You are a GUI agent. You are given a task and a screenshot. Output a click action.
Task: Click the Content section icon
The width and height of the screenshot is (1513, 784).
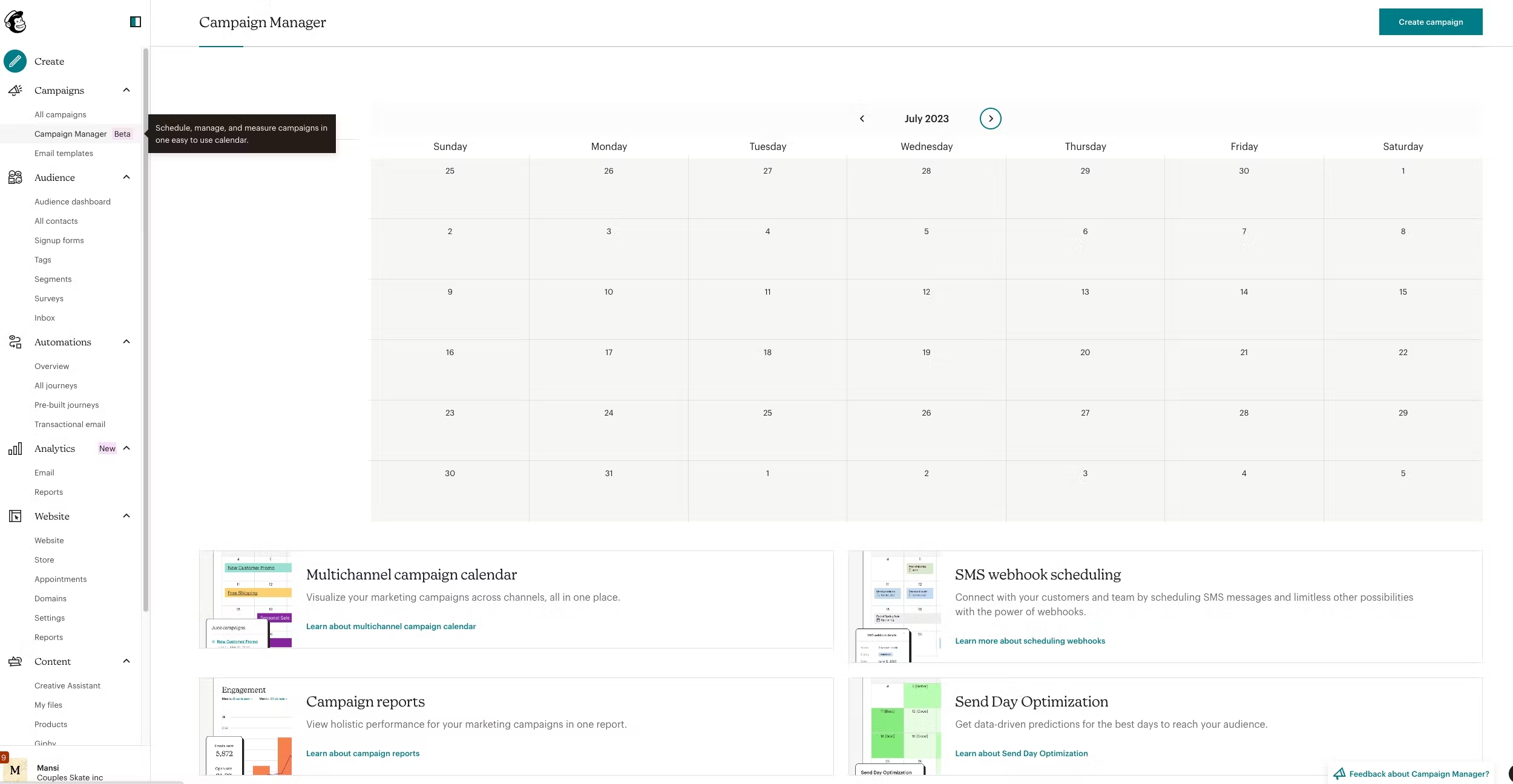click(15, 661)
